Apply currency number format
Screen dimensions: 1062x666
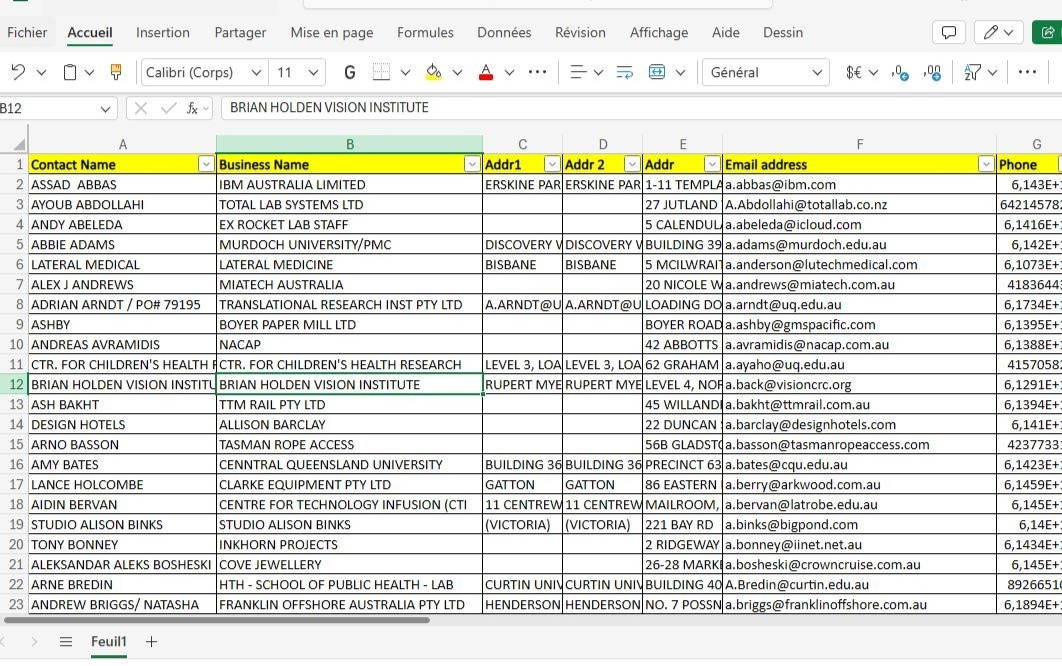[853, 72]
